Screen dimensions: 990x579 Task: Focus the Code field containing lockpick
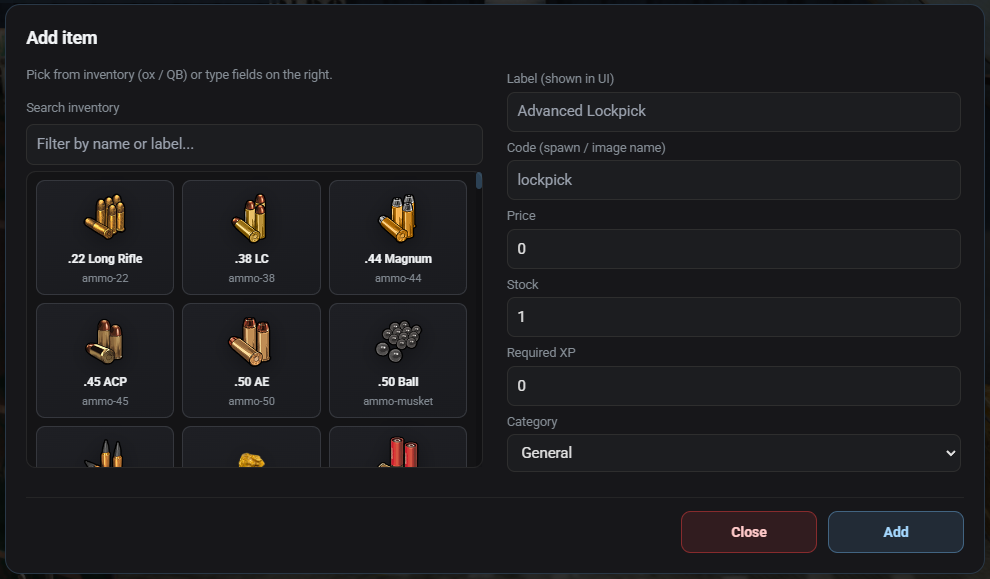[x=734, y=180]
